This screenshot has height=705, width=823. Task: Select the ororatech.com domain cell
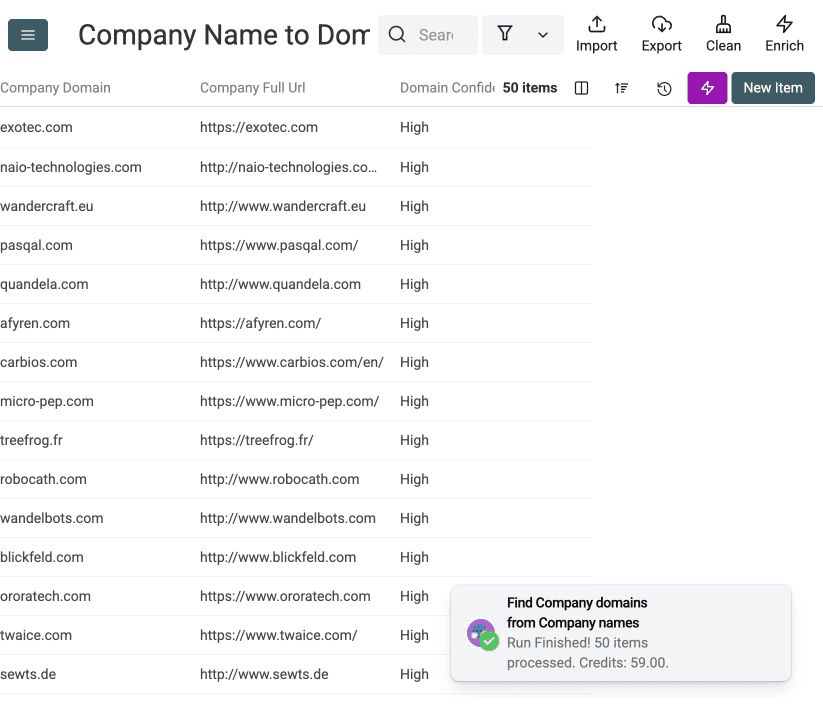click(x=45, y=596)
